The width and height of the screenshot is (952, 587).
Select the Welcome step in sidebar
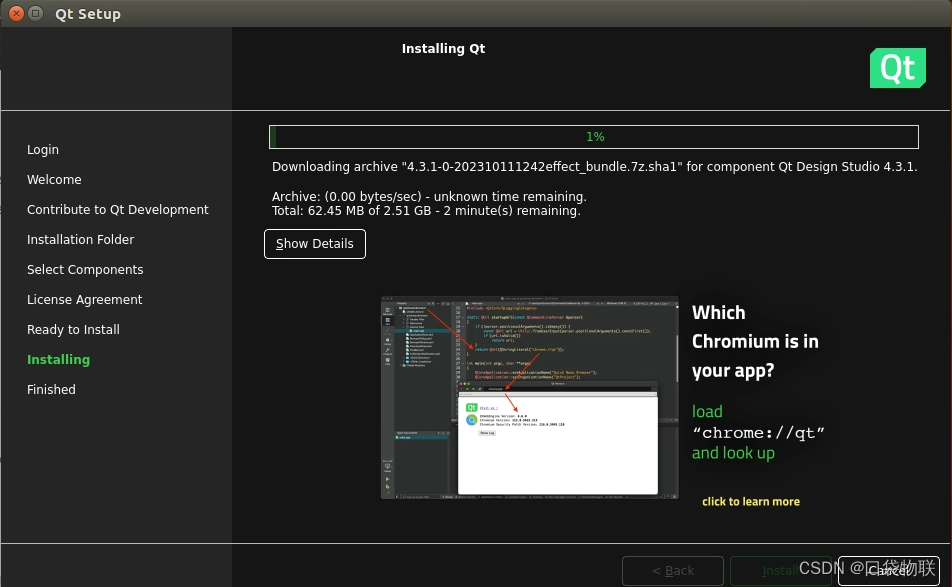(54, 180)
